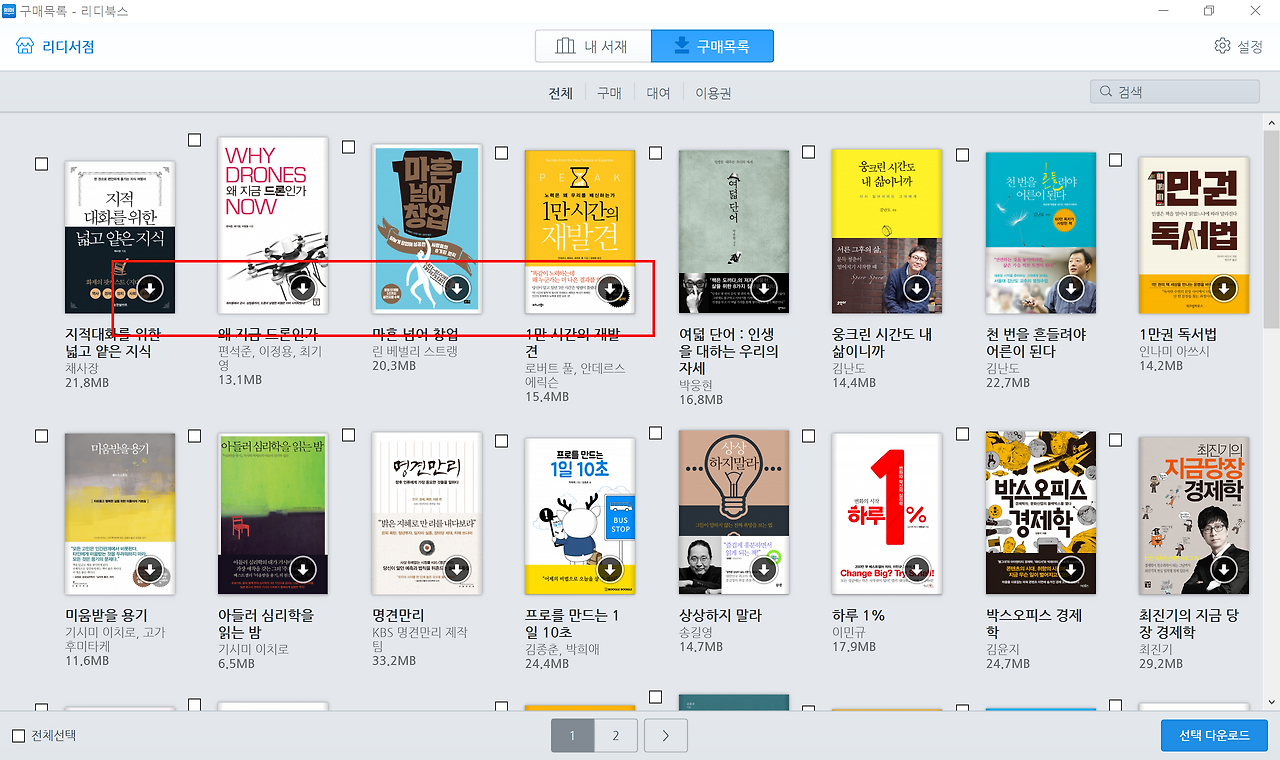Check the box for 마흔 넘어 창업
Screen dimensions: 1280x760
click(x=348, y=147)
